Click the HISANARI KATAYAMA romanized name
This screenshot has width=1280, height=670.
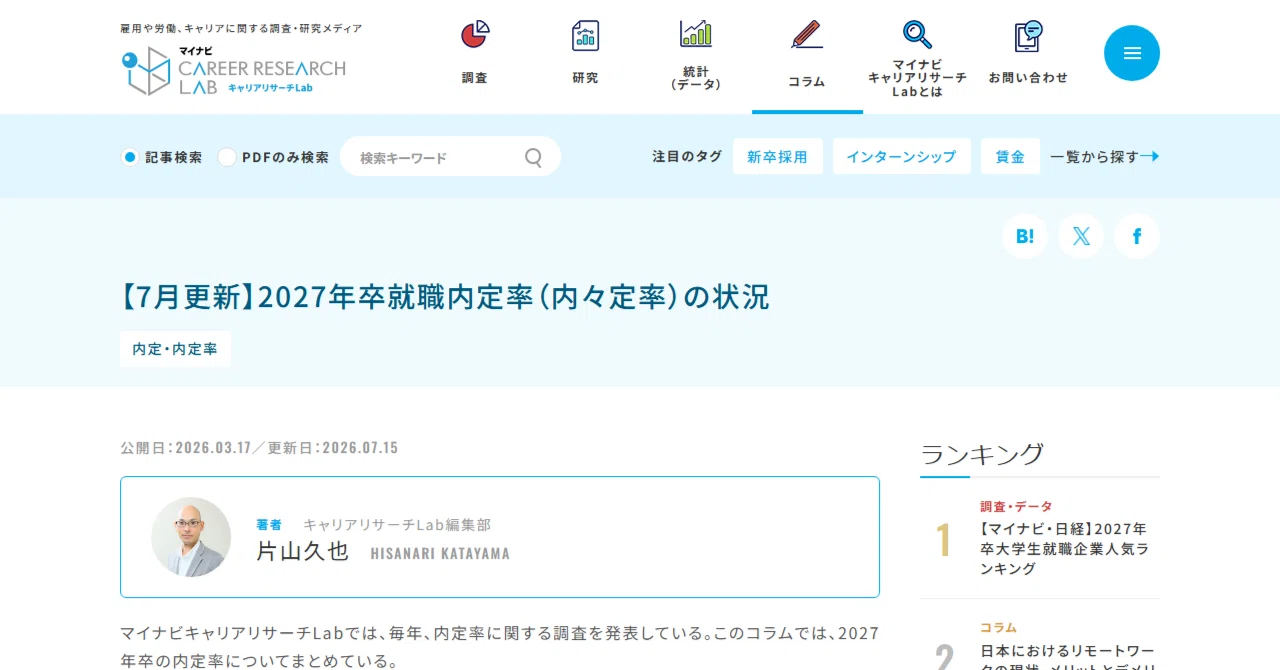pos(440,553)
